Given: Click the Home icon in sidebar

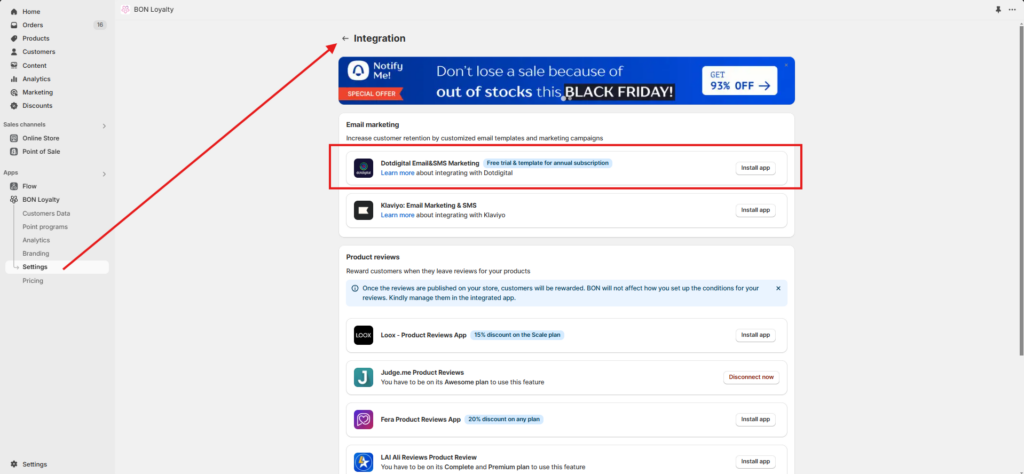Looking at the screenshot, I should (x=14, y=12).
